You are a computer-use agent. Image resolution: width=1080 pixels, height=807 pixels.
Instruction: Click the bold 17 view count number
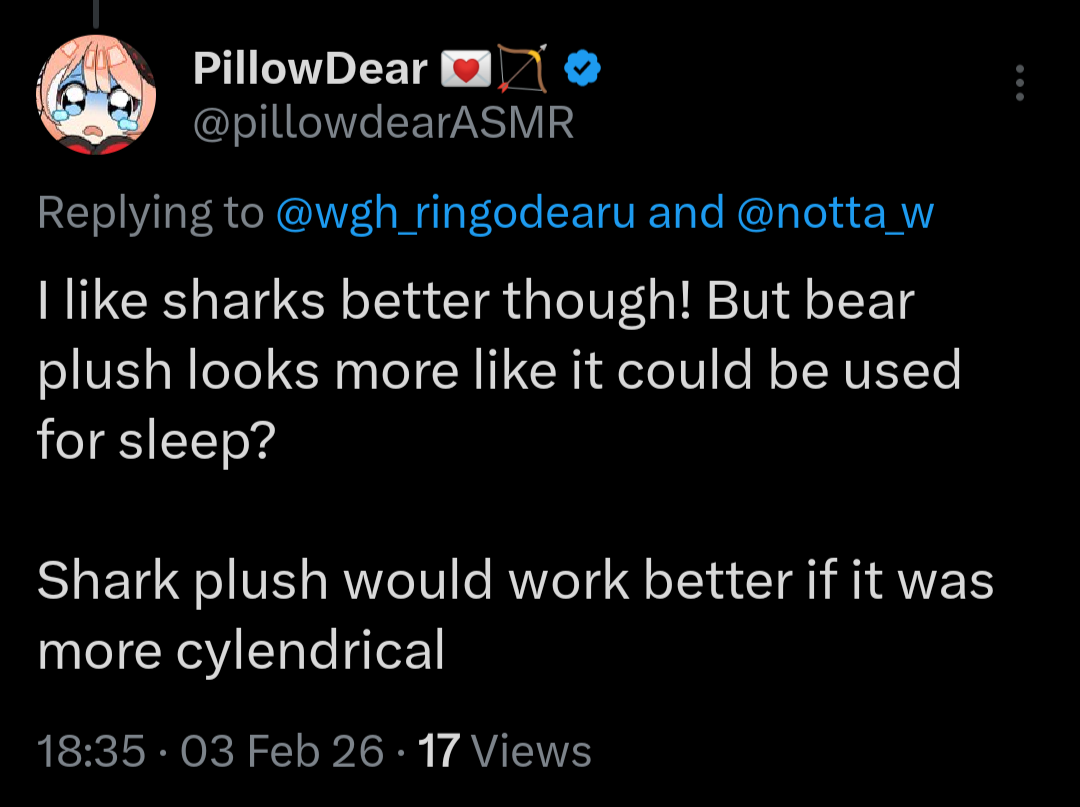(438, 751)
